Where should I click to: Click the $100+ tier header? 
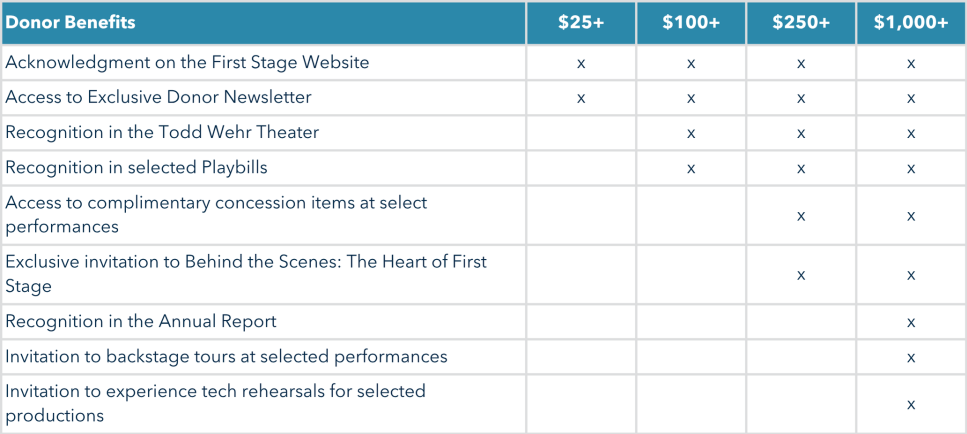coord(691,22)
